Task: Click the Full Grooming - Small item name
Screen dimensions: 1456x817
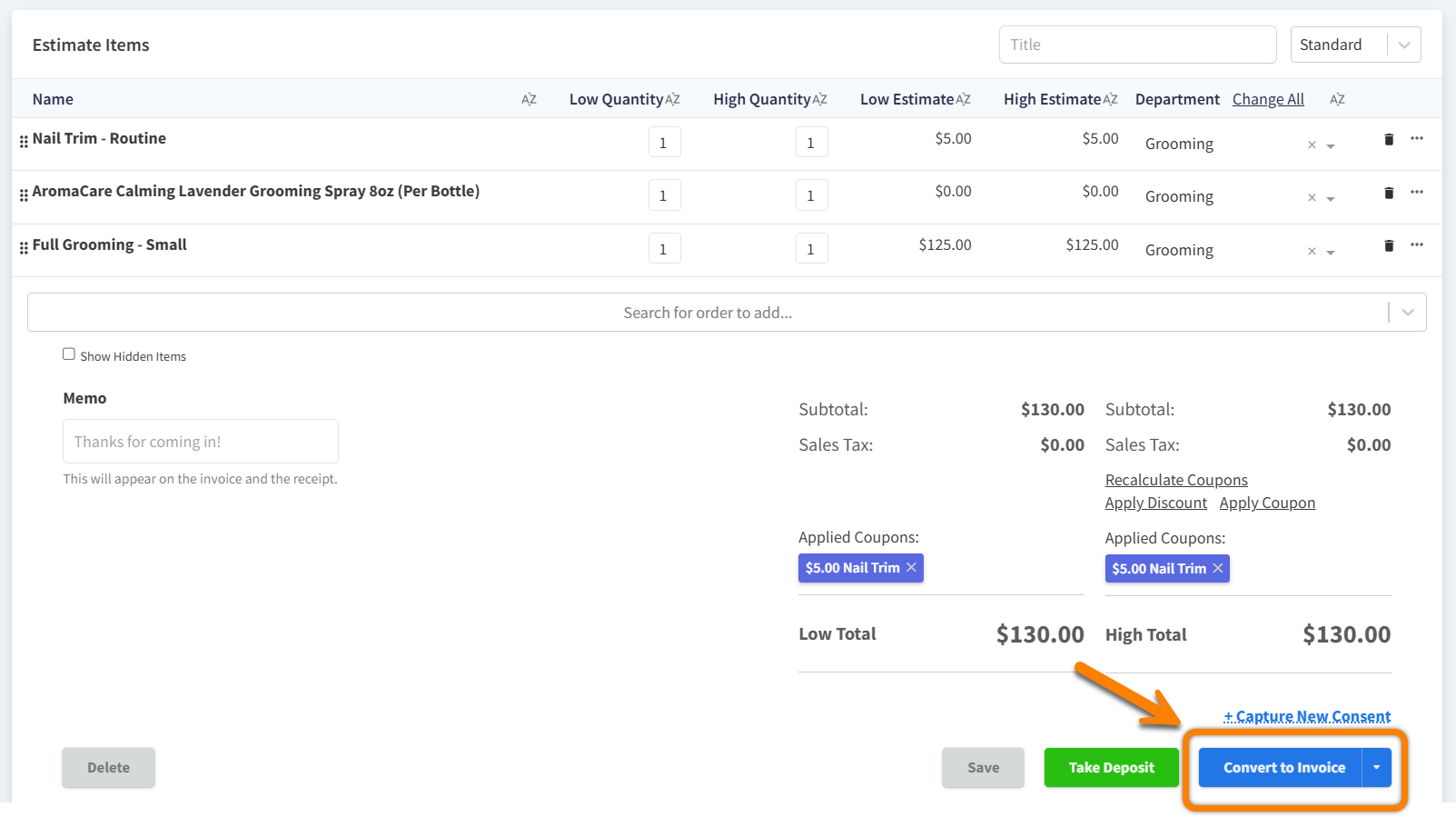Action: [109, 244]
